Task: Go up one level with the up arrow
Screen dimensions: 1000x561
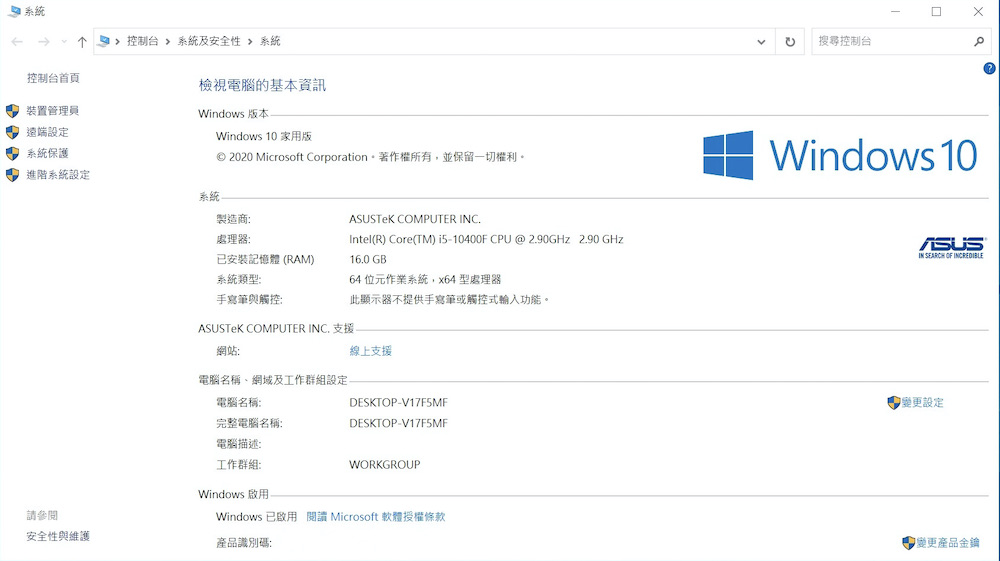Action: [x=82, y=42]
